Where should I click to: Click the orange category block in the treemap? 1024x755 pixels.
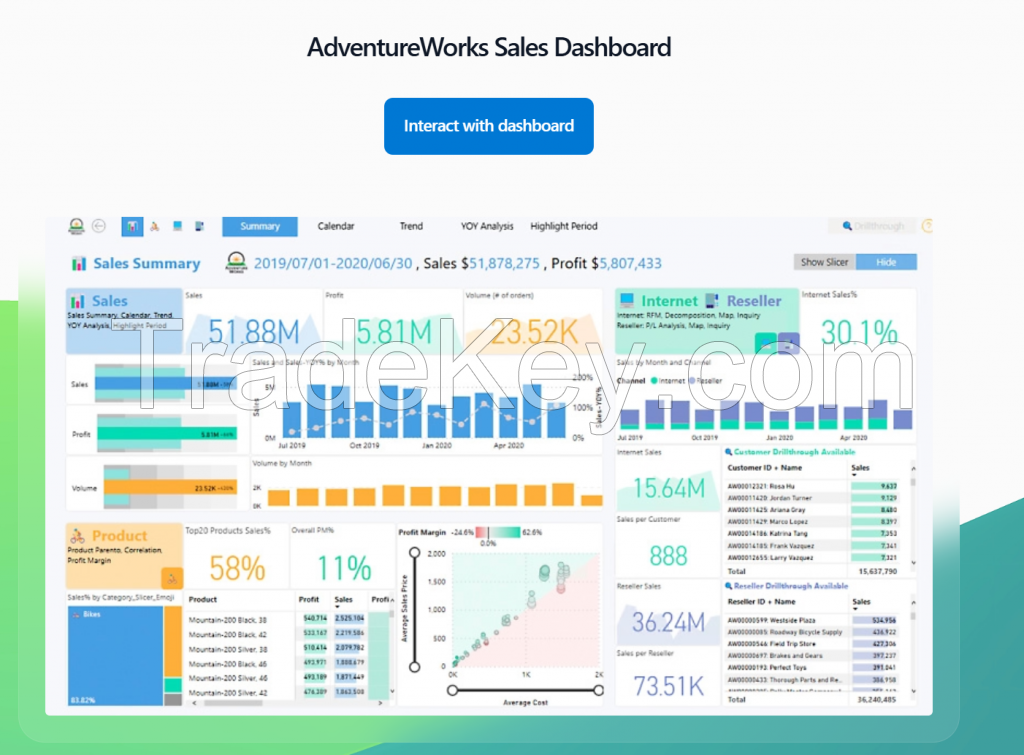(x=173, y=641)
